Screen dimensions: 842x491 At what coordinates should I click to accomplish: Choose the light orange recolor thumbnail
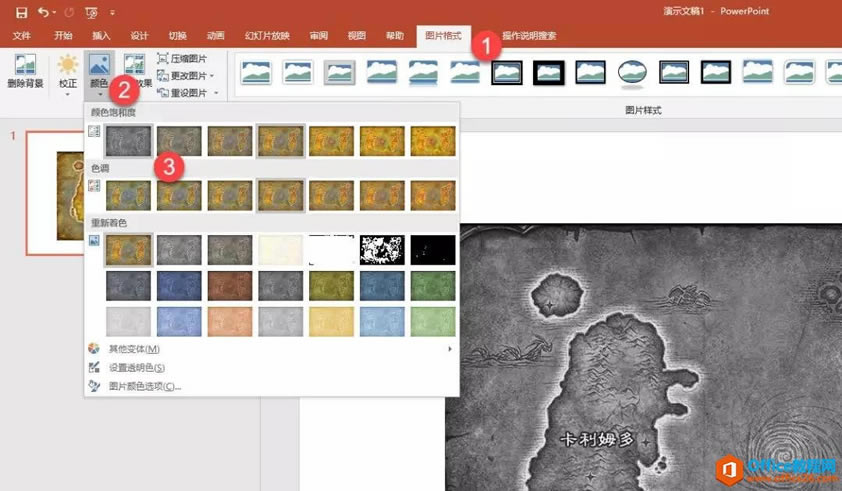[230, 321]
